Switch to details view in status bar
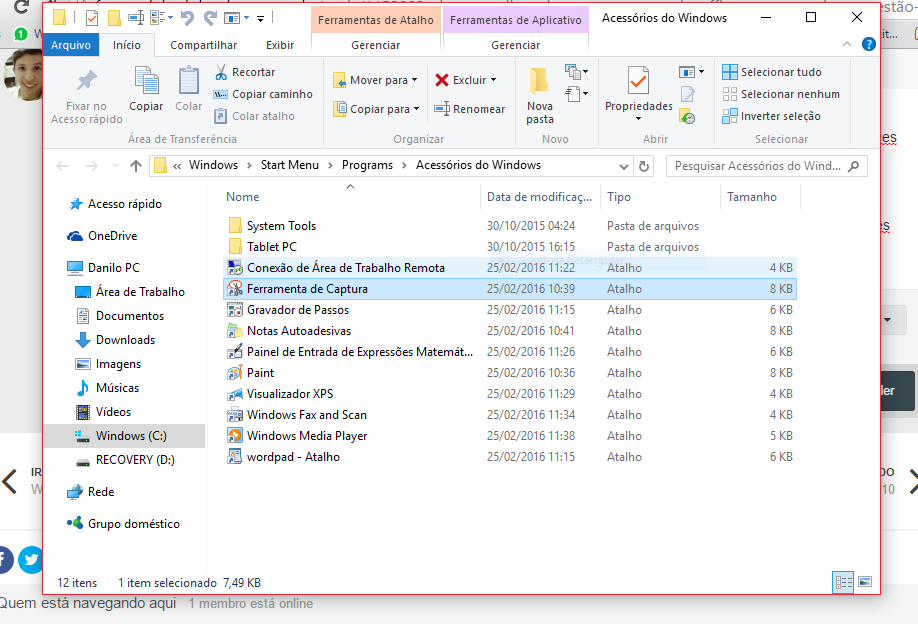The width and height of the screenshot is (918, 630). pyautogui.click(x=843, y=582)
